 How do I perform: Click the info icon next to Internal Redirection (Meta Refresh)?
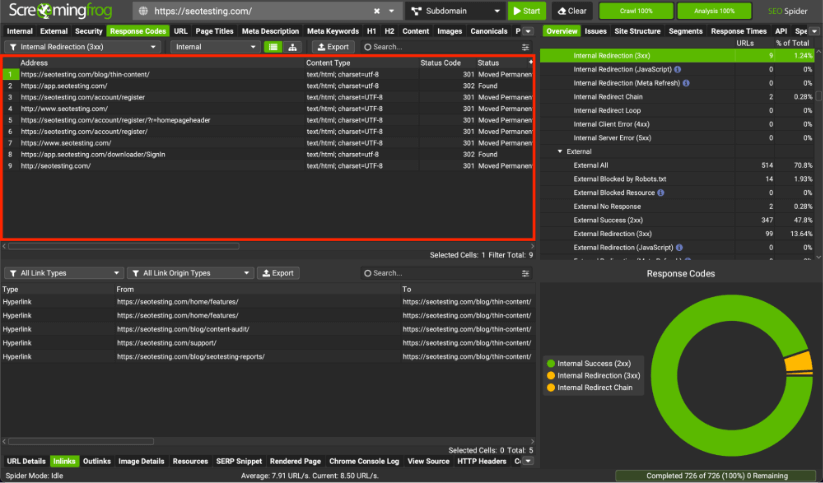[685, 83]
